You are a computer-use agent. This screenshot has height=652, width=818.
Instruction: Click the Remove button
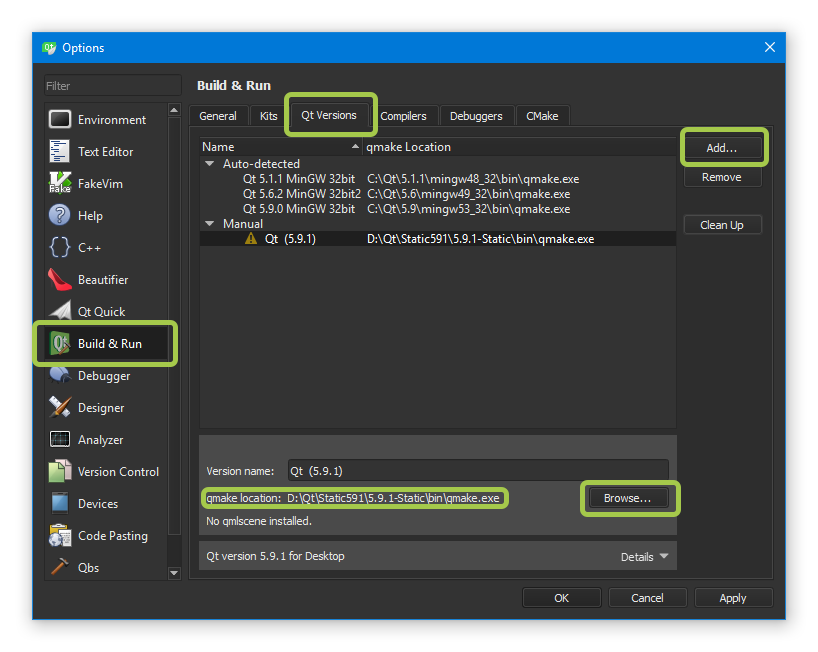coord(722,177)
